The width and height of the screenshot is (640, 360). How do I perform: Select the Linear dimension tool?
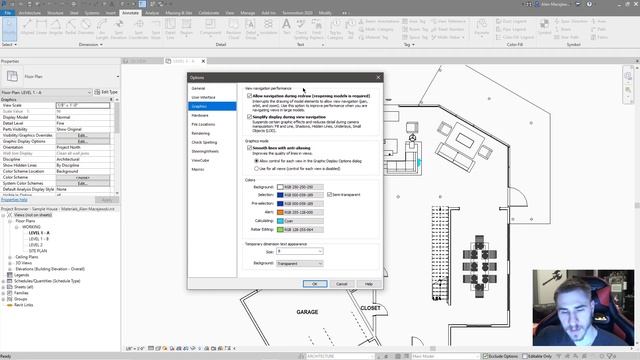41,28
